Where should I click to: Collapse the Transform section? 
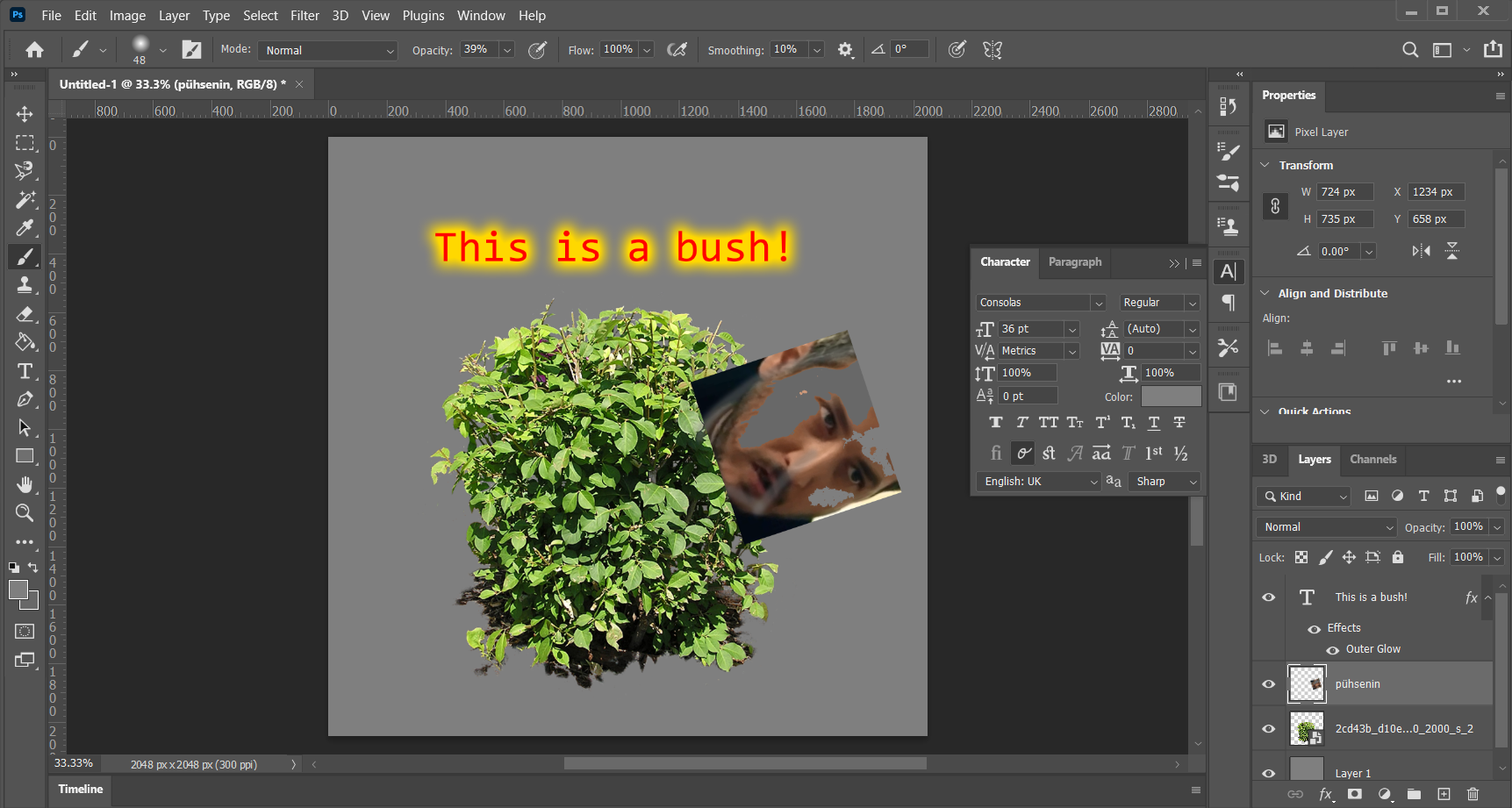coord(1265,165)
